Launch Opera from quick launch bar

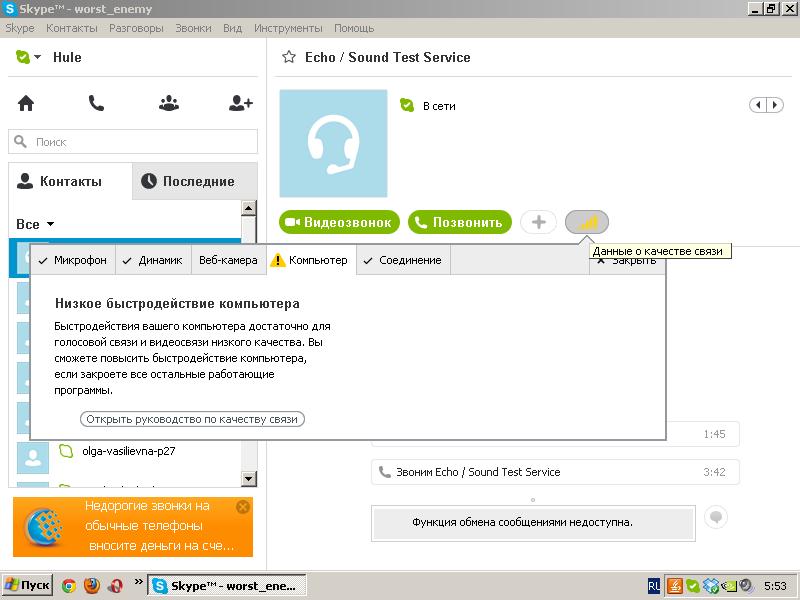115,586
